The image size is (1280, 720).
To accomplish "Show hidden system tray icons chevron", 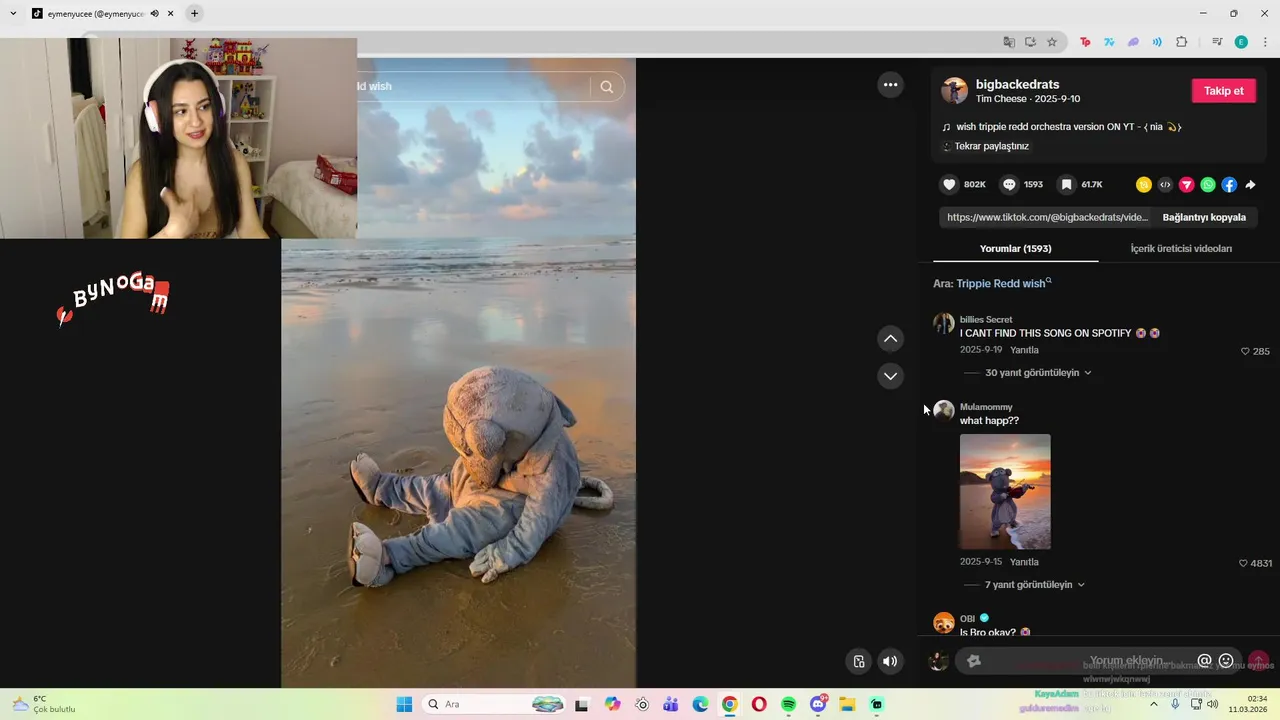I will click(1153, 704).
